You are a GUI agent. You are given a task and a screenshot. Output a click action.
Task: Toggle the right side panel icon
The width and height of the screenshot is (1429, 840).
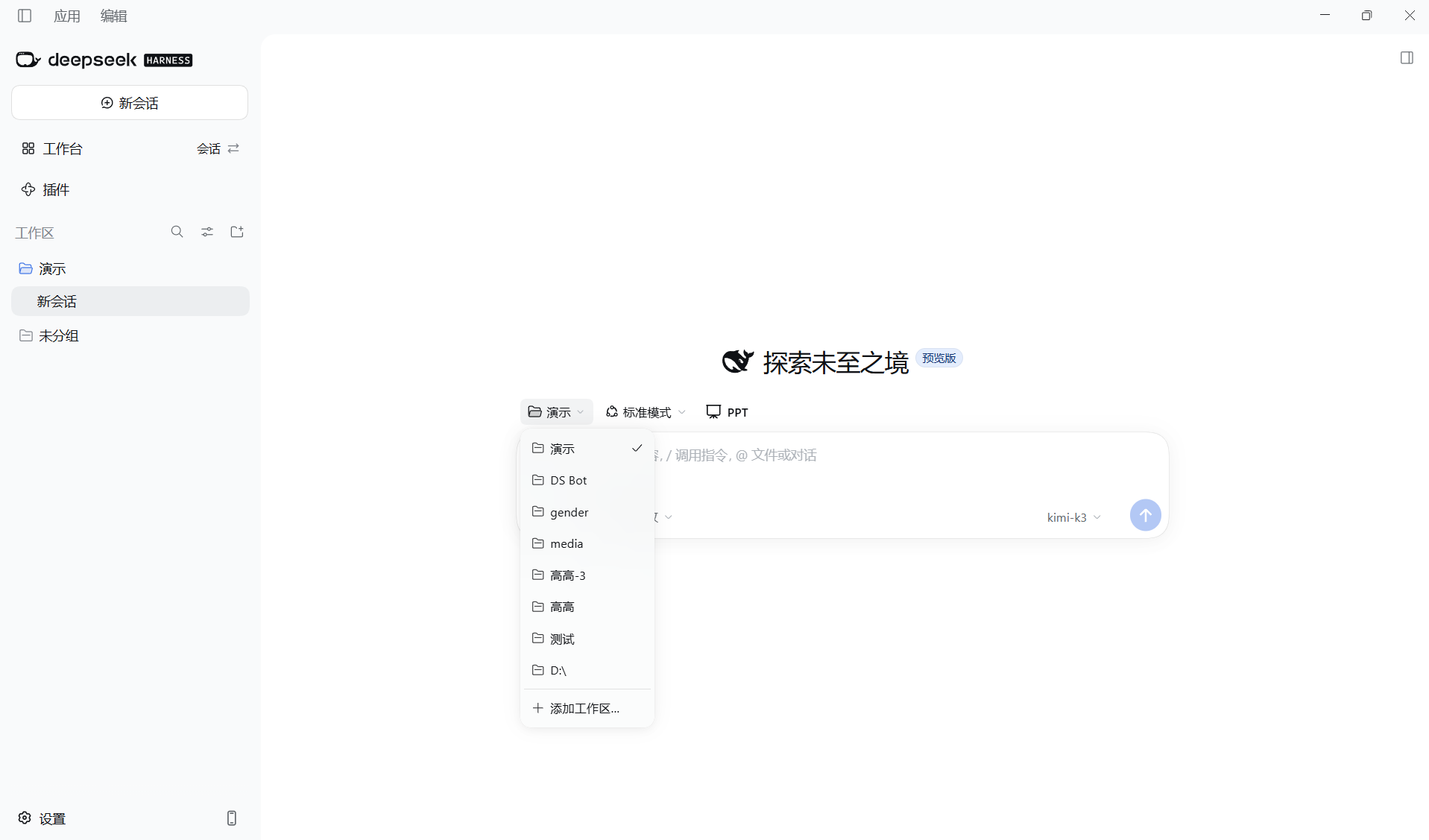point(1407,58)
